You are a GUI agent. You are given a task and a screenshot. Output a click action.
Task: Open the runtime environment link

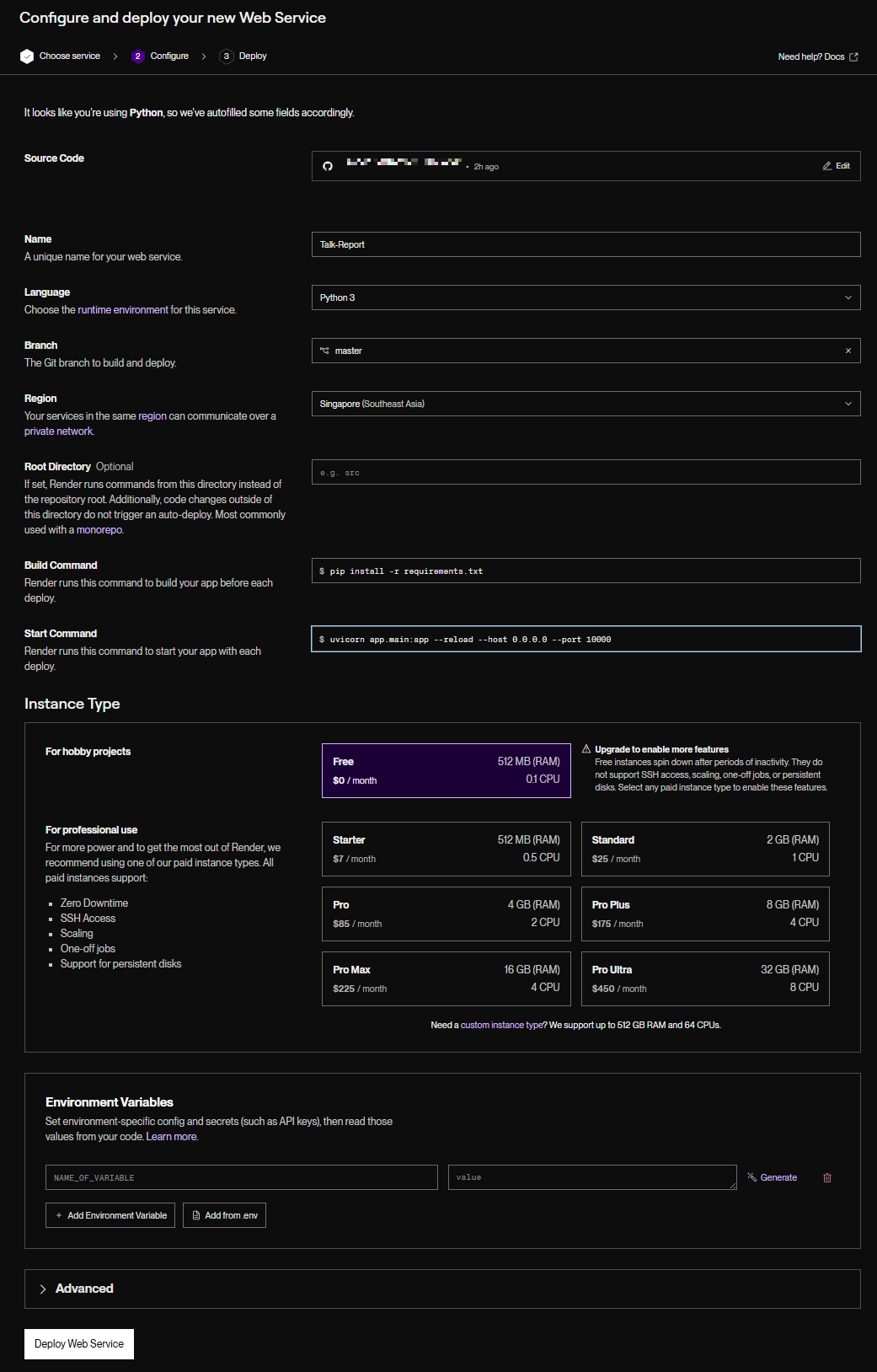(x=123, y=310)
